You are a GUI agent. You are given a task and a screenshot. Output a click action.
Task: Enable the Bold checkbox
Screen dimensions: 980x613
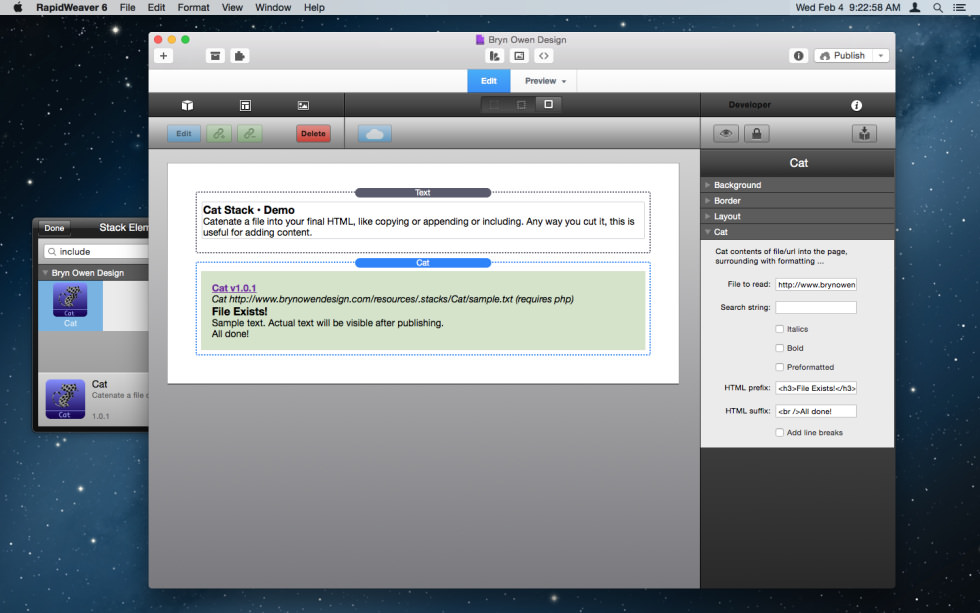click(x=779, y=348)
